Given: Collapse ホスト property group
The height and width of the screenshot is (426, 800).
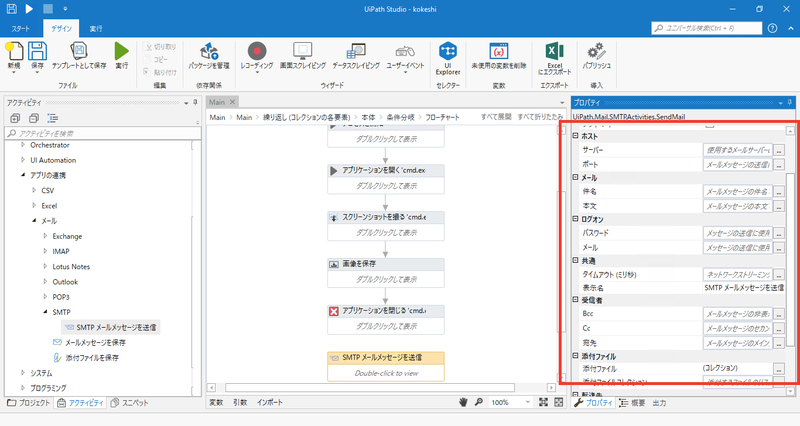Looking at the screenshot, I should [x=576, y=136].
